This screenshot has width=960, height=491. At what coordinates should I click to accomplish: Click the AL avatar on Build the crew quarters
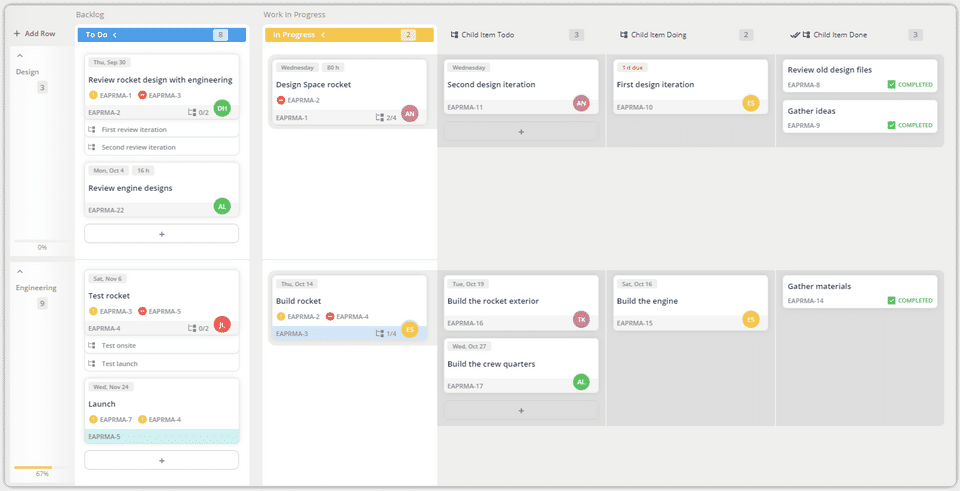581,382
